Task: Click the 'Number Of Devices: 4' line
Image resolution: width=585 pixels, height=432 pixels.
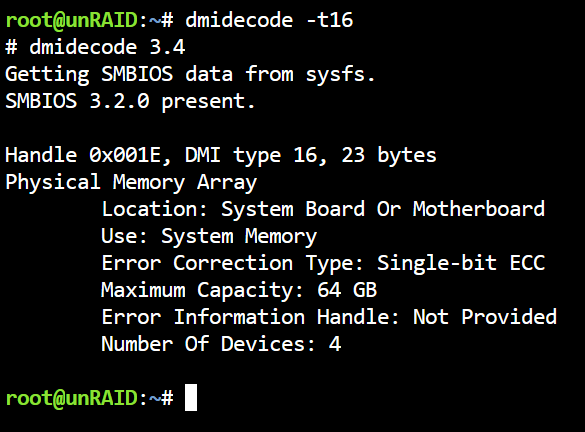Action: [221, 344]
